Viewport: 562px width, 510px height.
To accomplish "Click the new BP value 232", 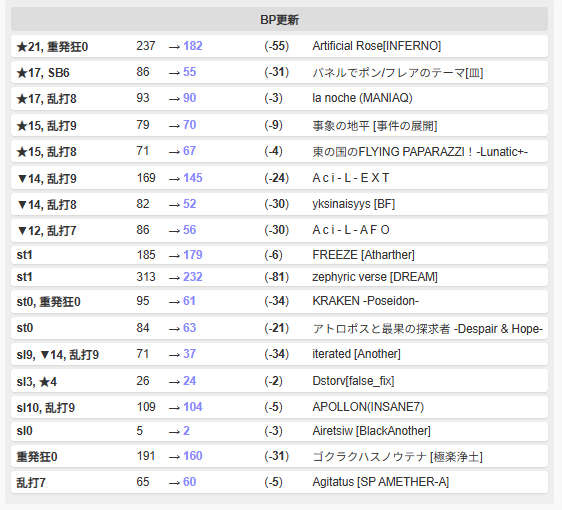I will [193, 277].
